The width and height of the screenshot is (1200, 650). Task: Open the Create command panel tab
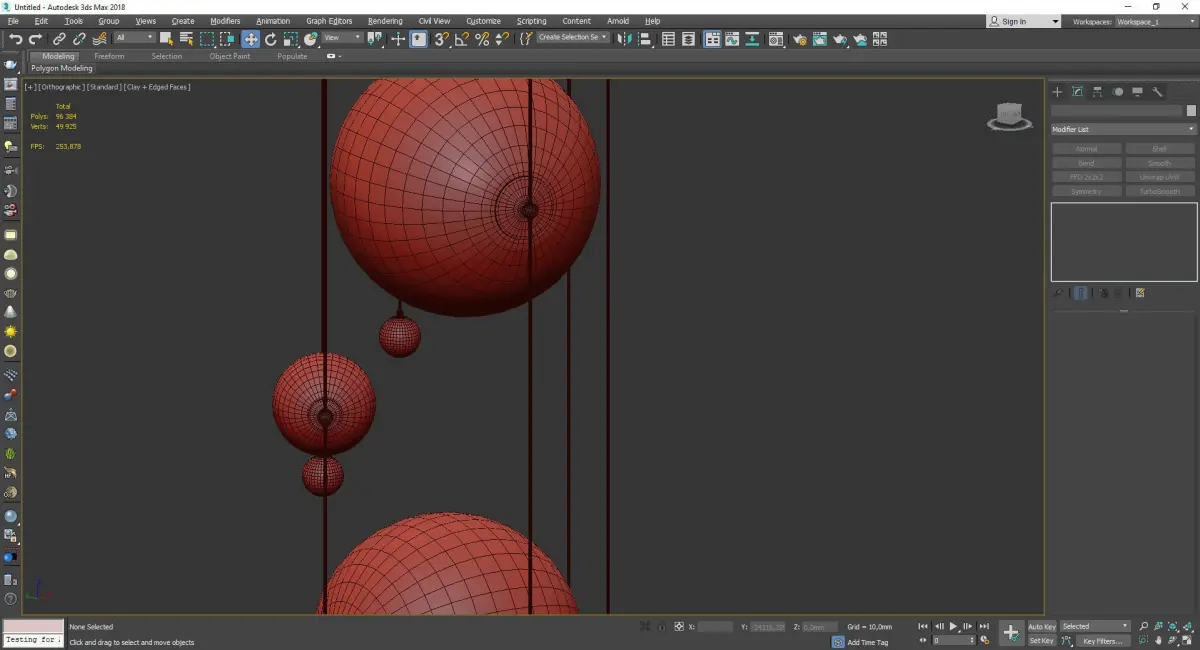(1058, 92)
